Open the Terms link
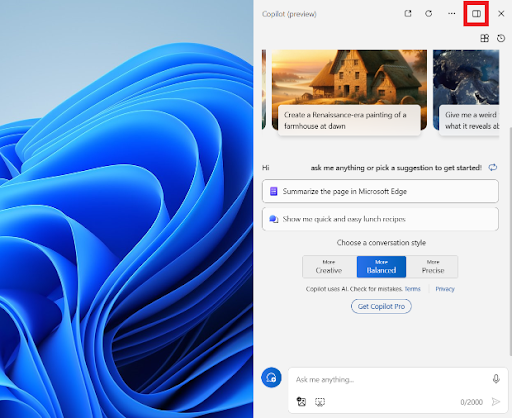 pos(412,289)
